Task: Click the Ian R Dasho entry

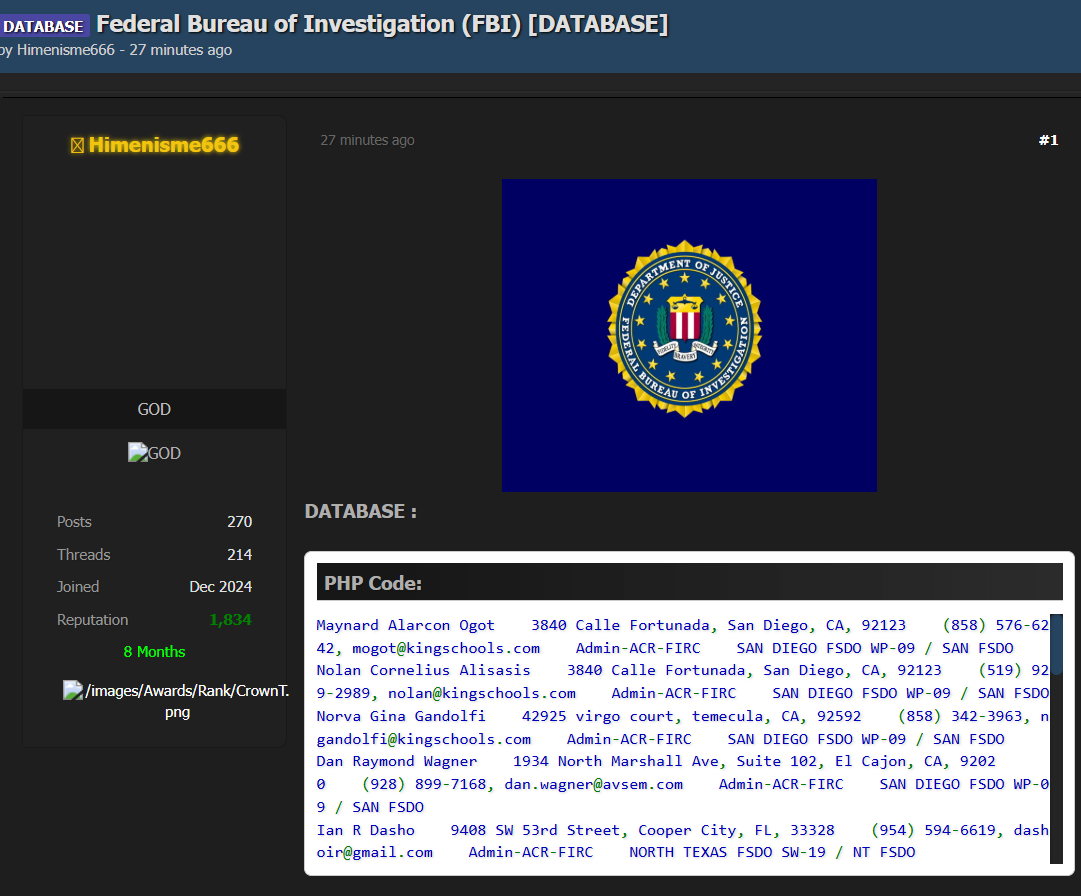Action: (x=365, y=831)
